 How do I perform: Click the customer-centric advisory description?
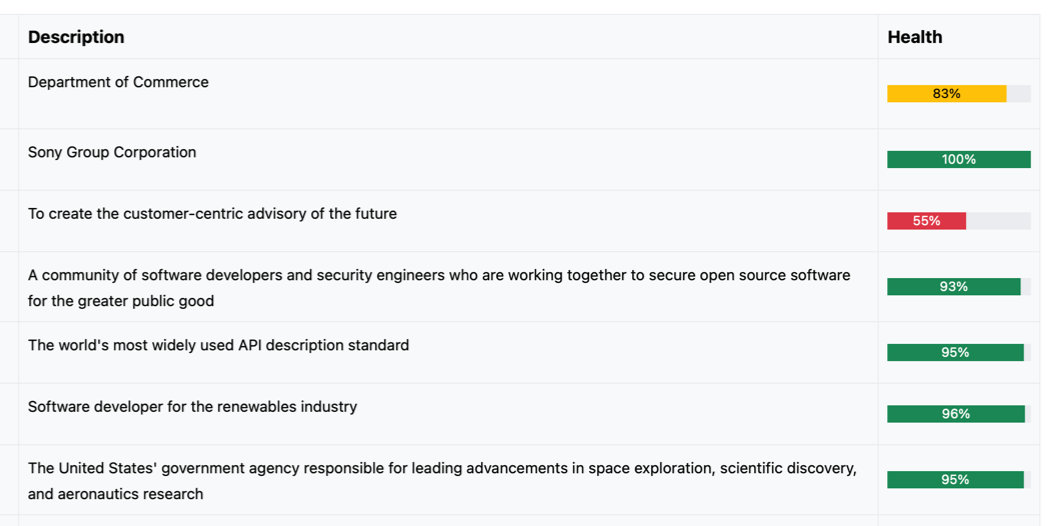pyautogui.click(x=212, y=213)
